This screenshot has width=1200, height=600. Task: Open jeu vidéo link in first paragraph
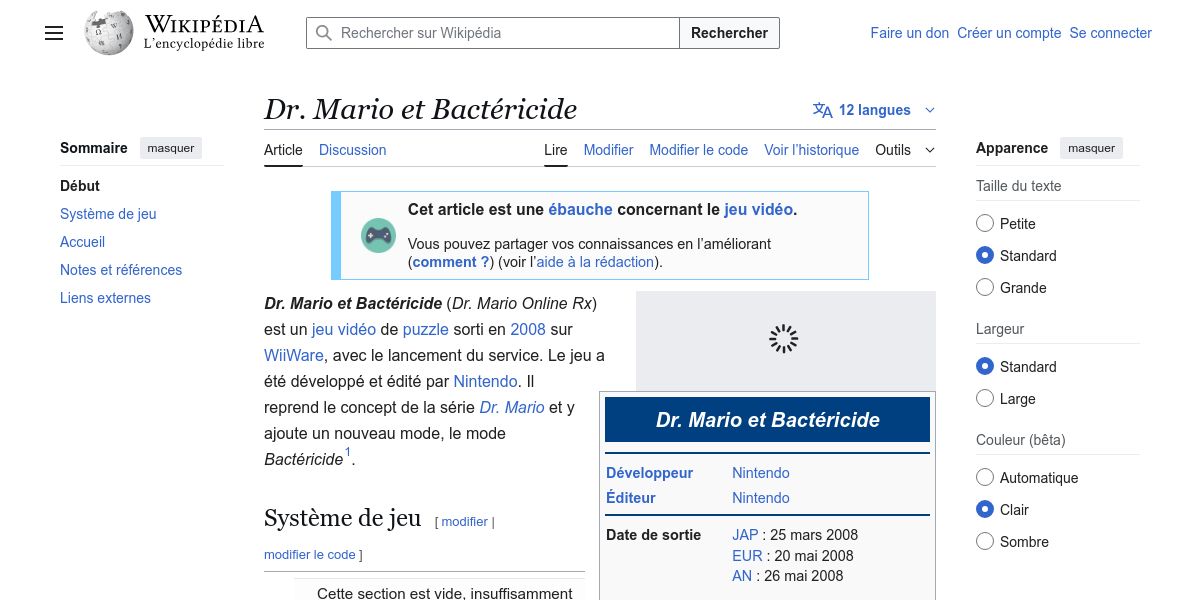[344, 329]
